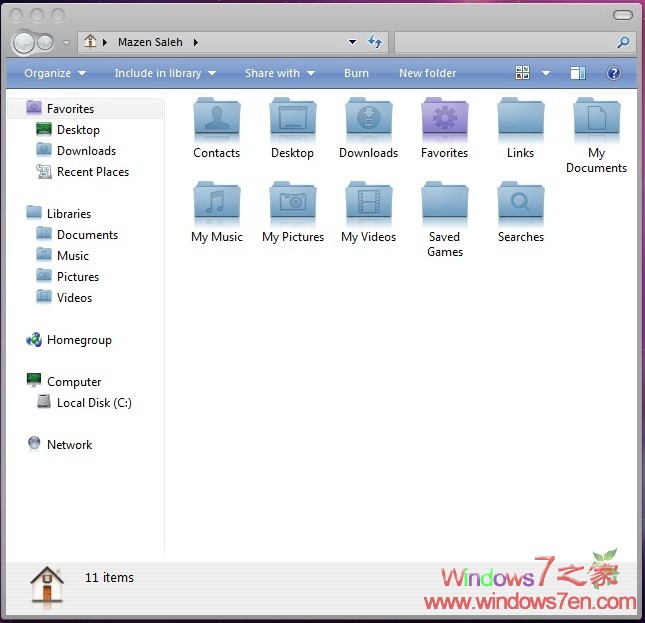Image resolution: width=645 pixels, height=623 pixels.
Task: Select the My Videos folder
Action: [x=369, y=213]
